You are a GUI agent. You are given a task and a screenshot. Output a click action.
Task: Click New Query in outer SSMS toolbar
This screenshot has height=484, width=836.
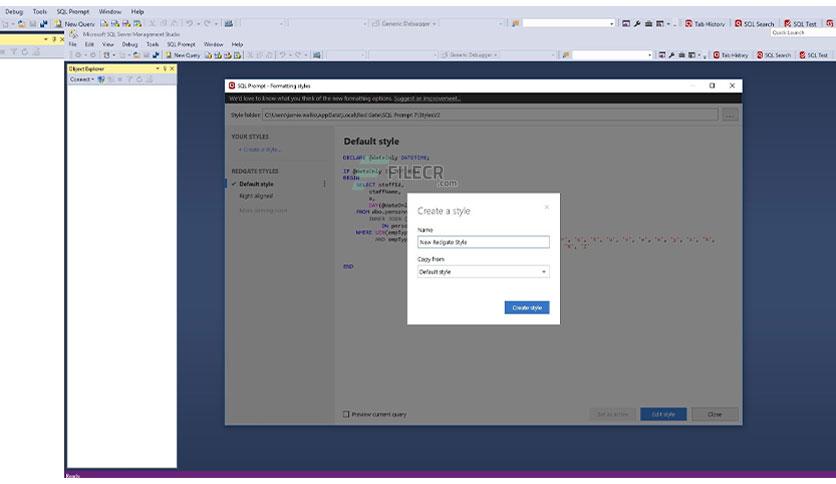coord(75,24)
